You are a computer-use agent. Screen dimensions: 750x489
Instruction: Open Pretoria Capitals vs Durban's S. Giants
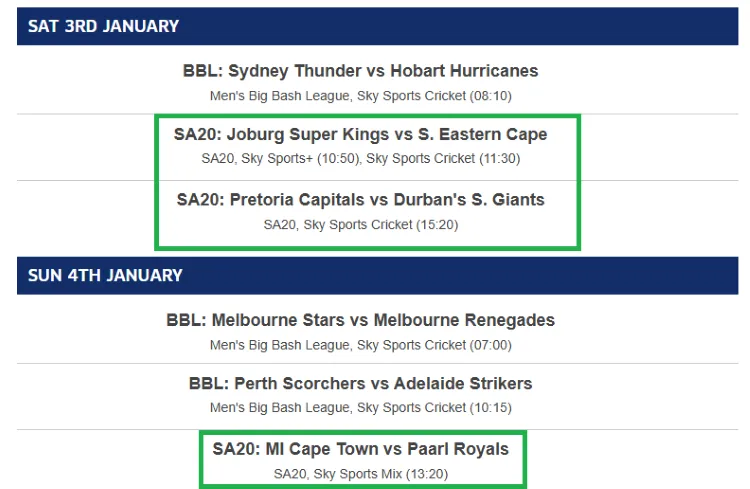click(x=360, y=199)
